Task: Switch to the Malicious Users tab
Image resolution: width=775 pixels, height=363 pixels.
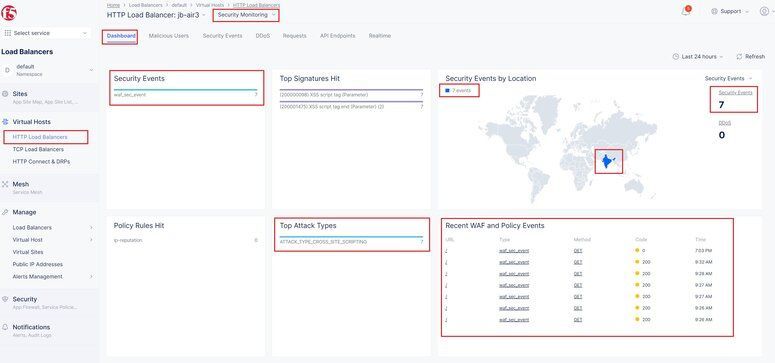Action: pyautogui.click(x=169, y=36)
